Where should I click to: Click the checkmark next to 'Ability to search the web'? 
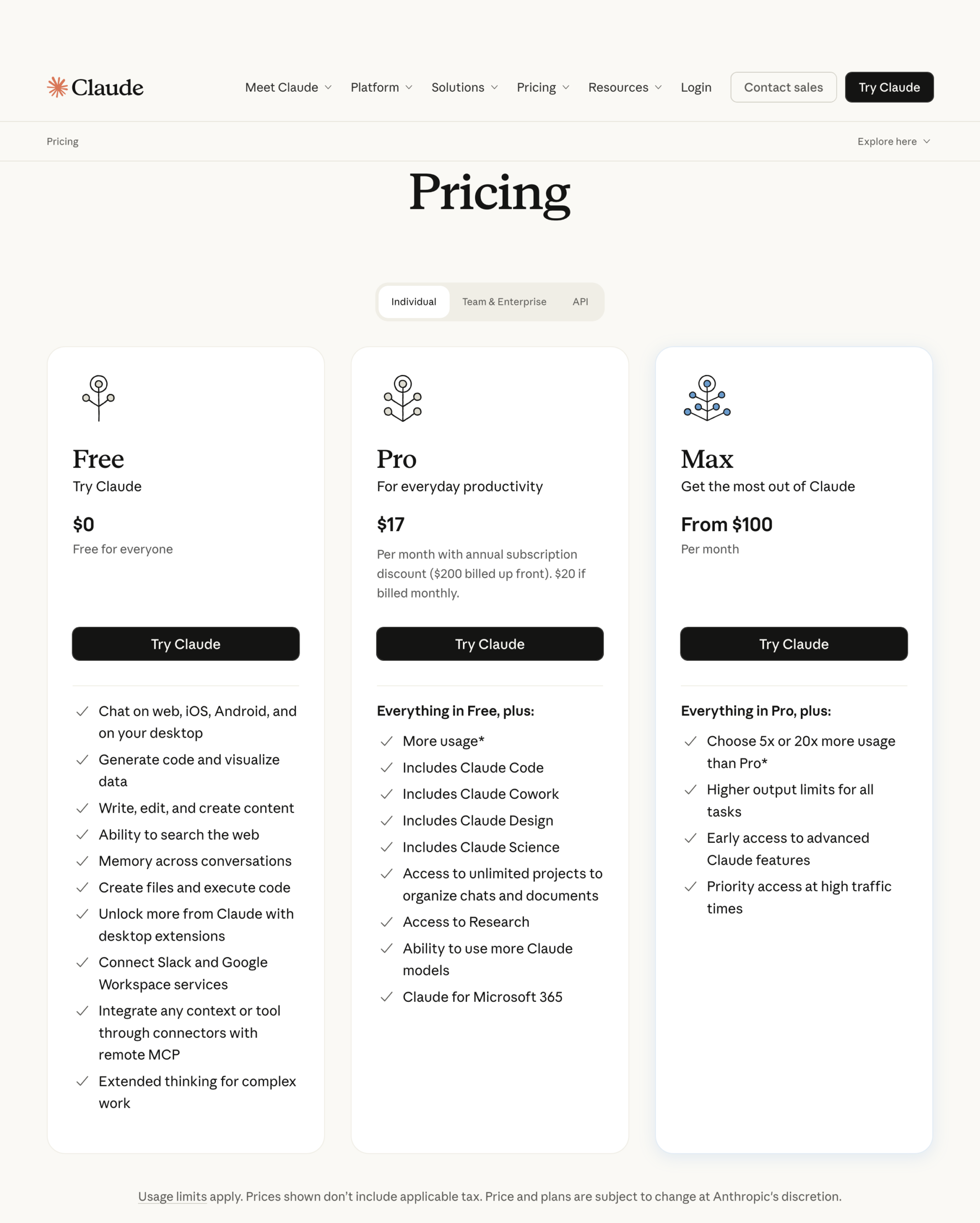[x=82, y=835]
